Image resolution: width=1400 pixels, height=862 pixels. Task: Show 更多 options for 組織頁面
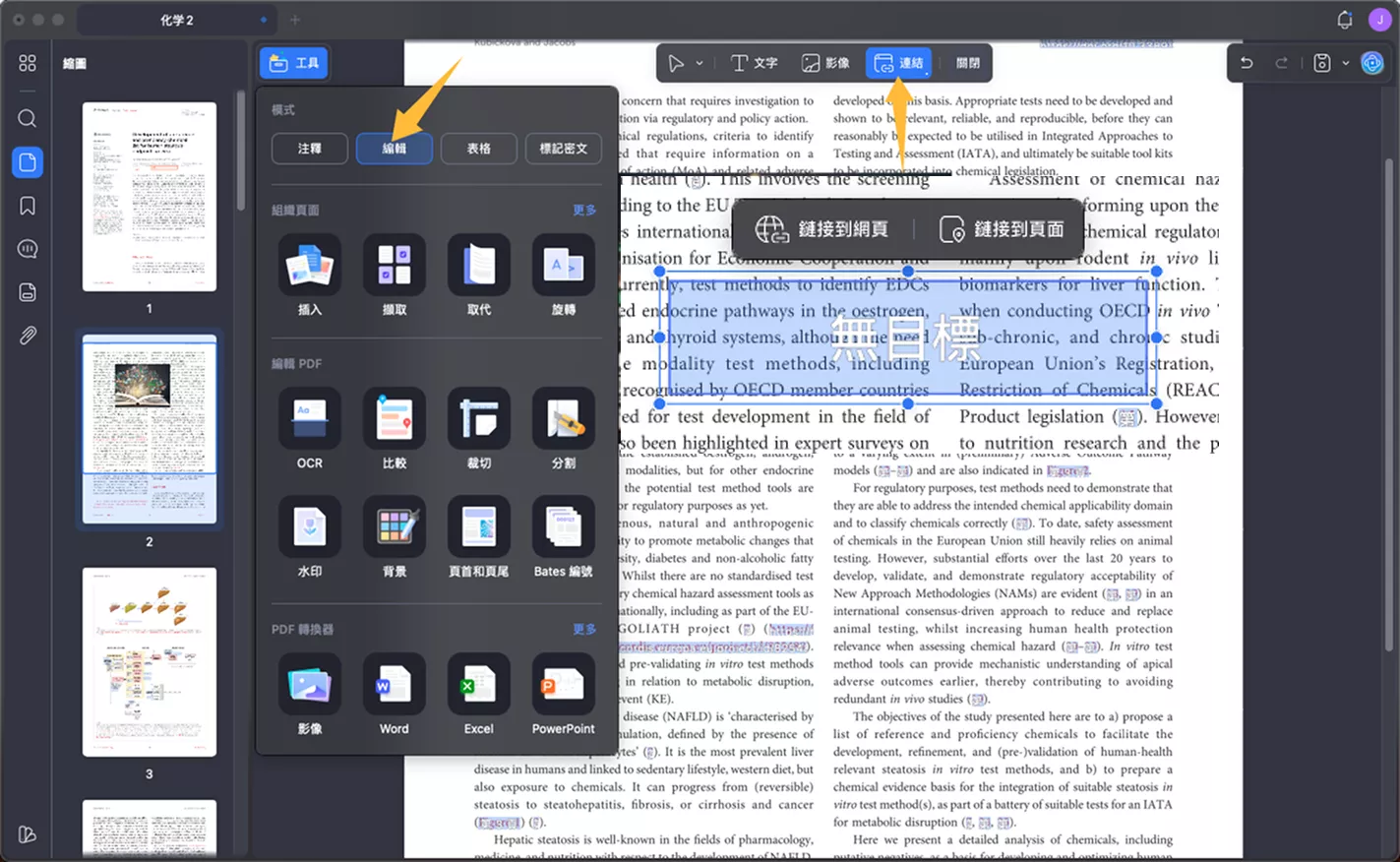click(x=584, y=210)
